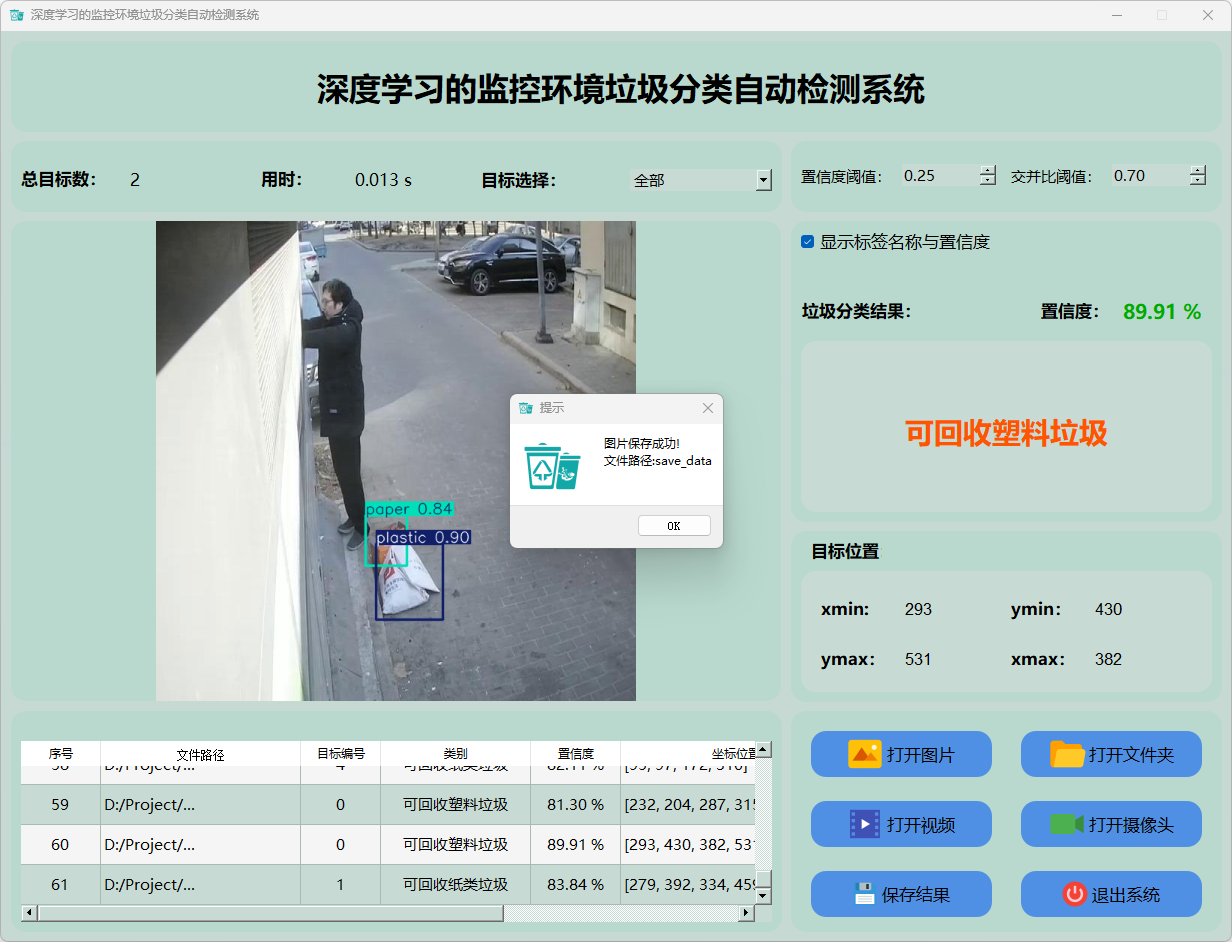Click the 置信度阈值 value field 0.25
Image resolution: width=1232 pixels, height=942 pixels.
(x=938, y=176)
